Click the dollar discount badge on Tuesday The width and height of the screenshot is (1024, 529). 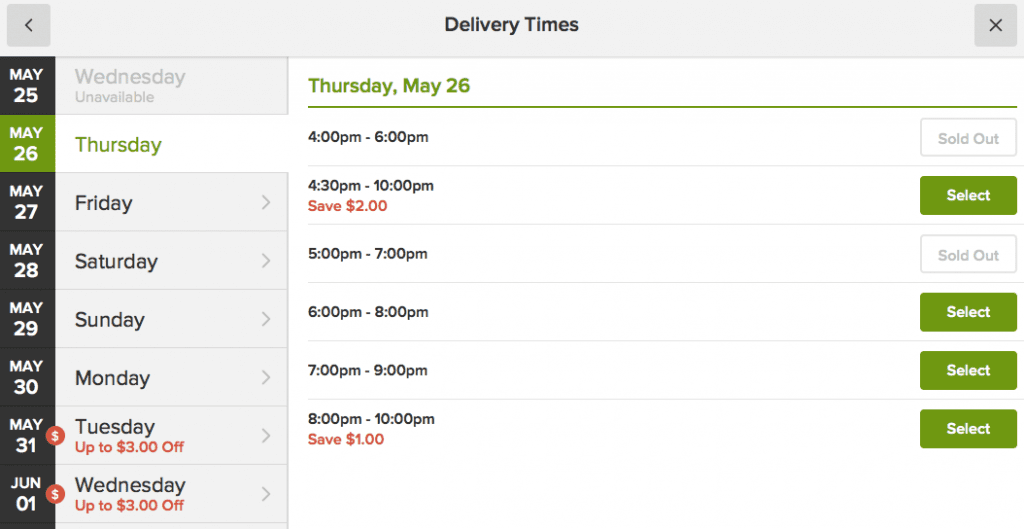coord(56,436)
